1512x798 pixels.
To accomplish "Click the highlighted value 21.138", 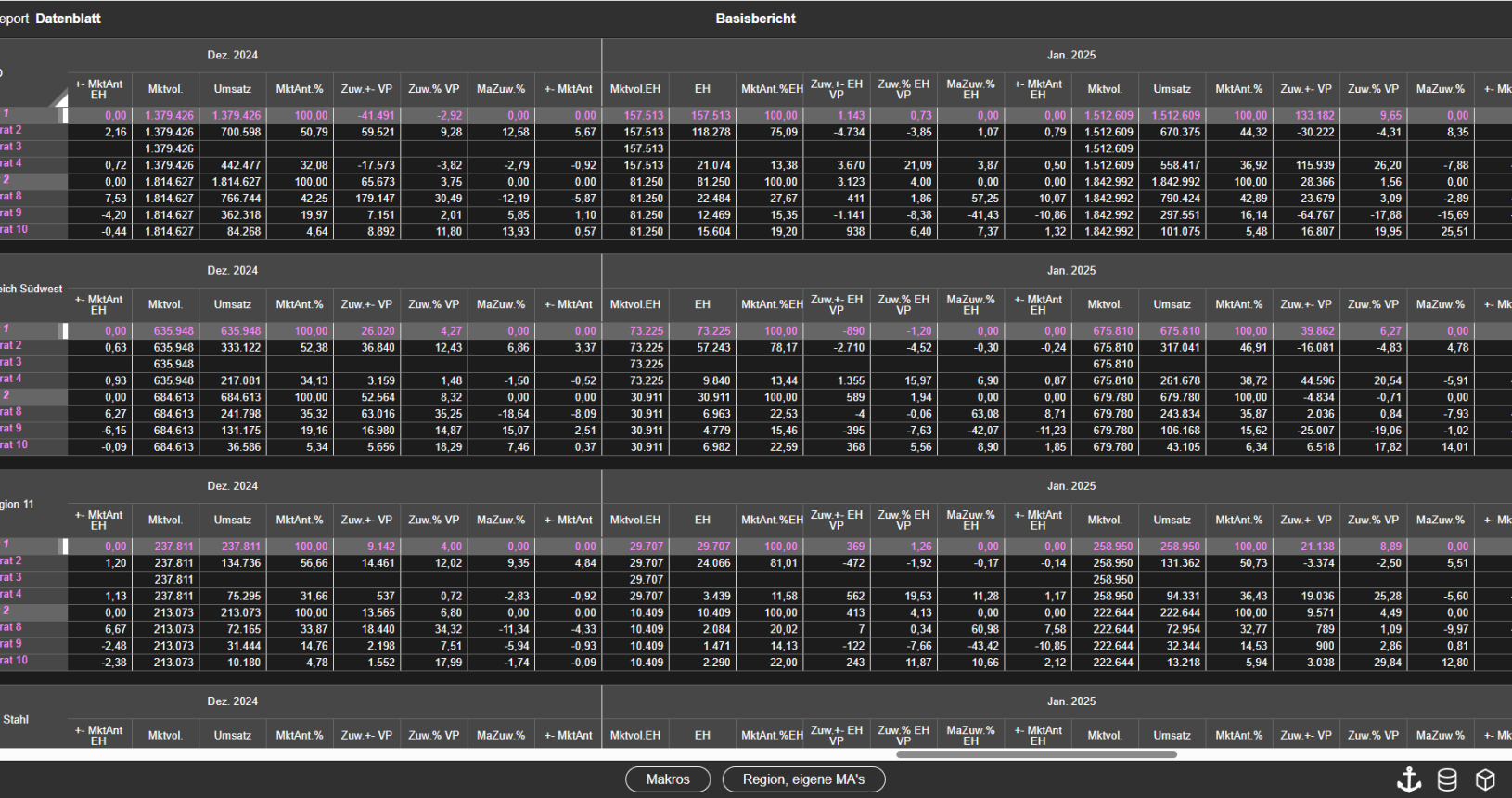I will [1307, 547].
